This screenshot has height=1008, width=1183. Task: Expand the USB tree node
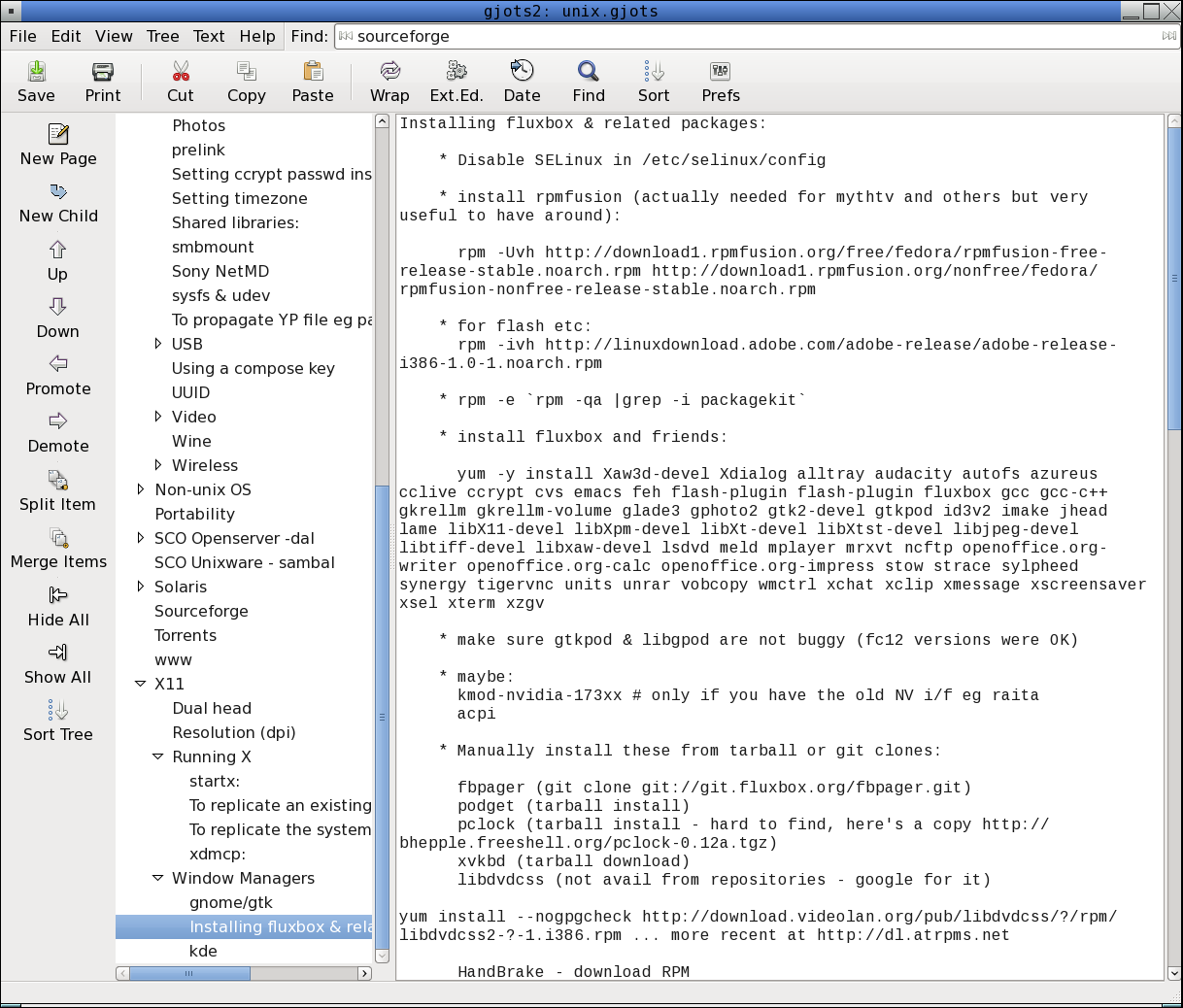158,344
